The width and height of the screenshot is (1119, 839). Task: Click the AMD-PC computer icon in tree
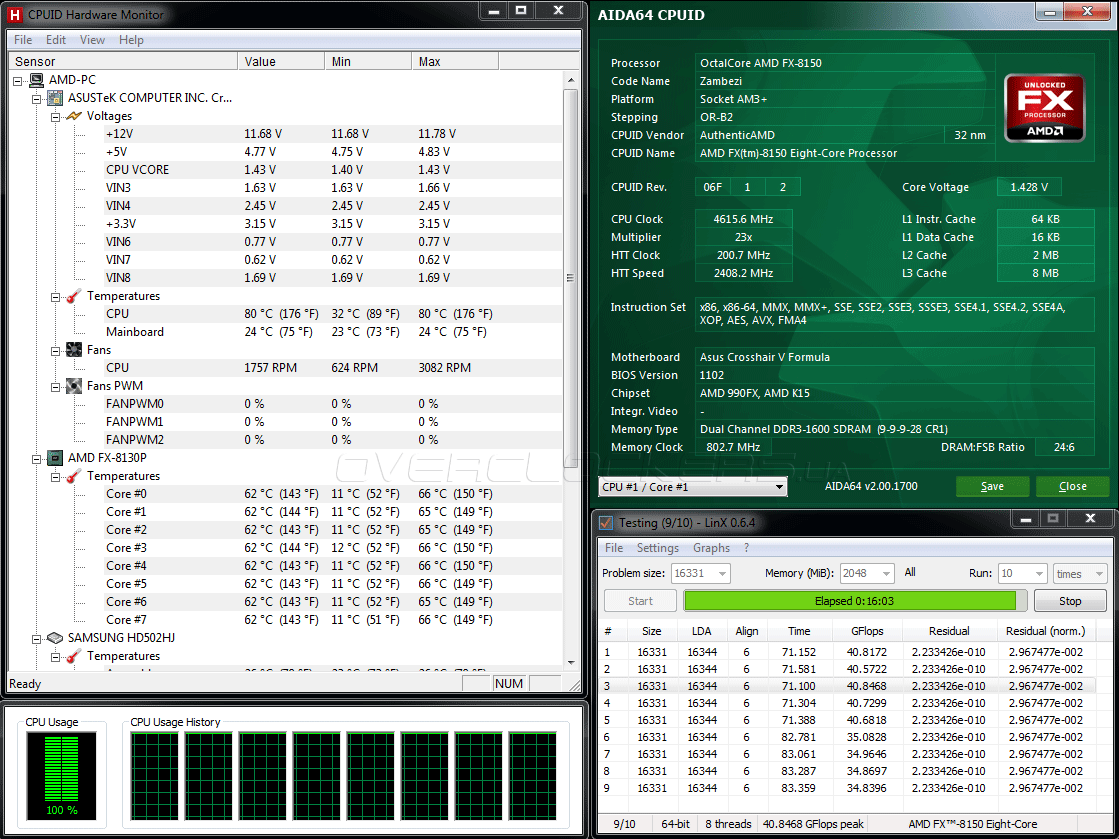click(x=36, y=80)
